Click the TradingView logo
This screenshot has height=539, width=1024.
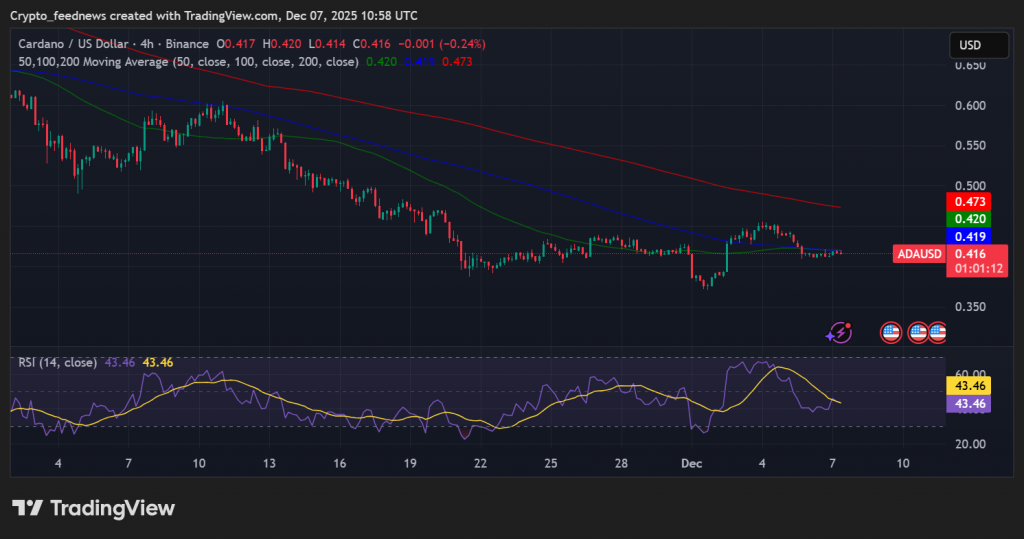pyautogui.click(x=93, y=508)
